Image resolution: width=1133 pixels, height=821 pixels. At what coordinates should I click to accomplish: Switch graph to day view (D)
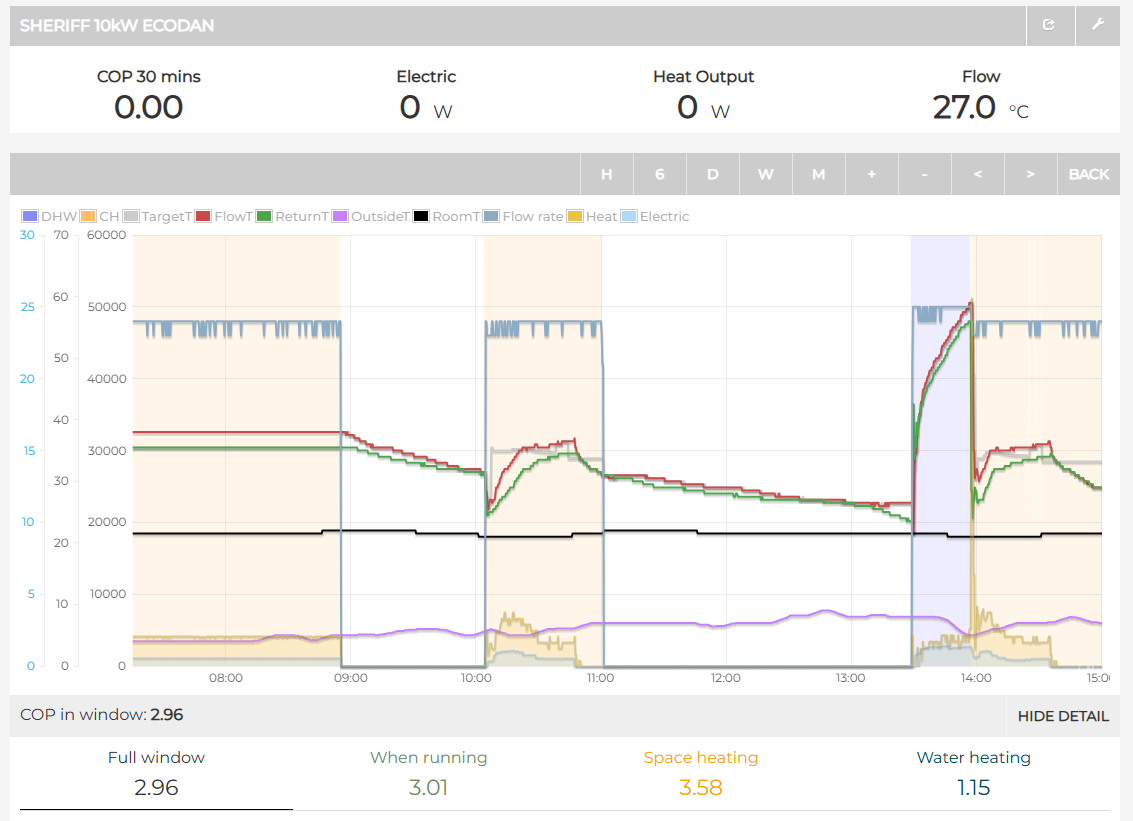(713, 174)
